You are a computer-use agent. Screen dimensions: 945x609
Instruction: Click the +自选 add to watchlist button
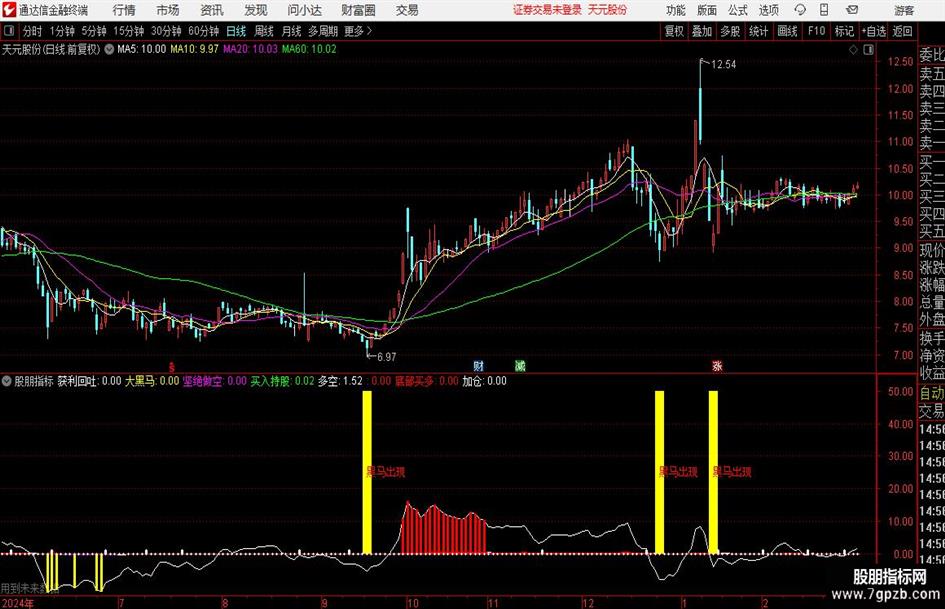(x=873, y=31)
